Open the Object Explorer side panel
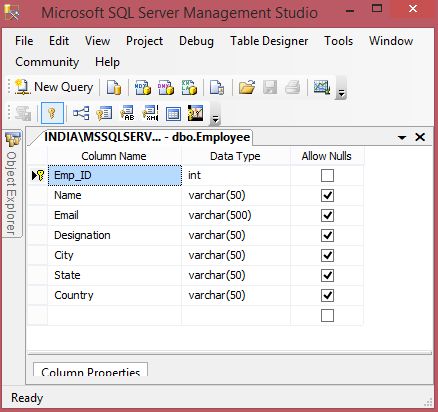438x412 pixels. click(x=12, y=184)
